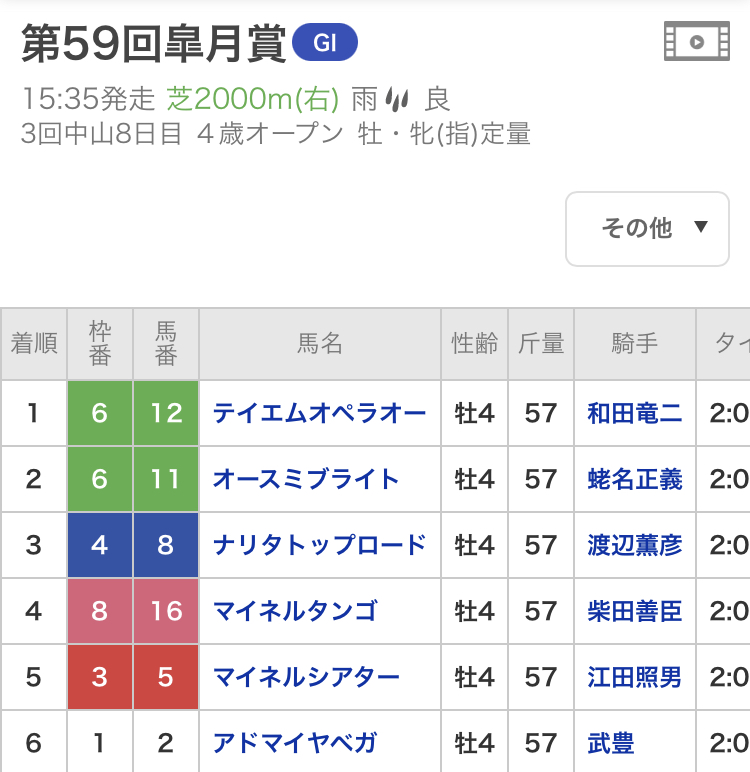The width and height of the screenshot is (750, 772).
Task: Select jockey 渡辺薫彦 link
Action: pyautogui.click(x=635, y=545)
